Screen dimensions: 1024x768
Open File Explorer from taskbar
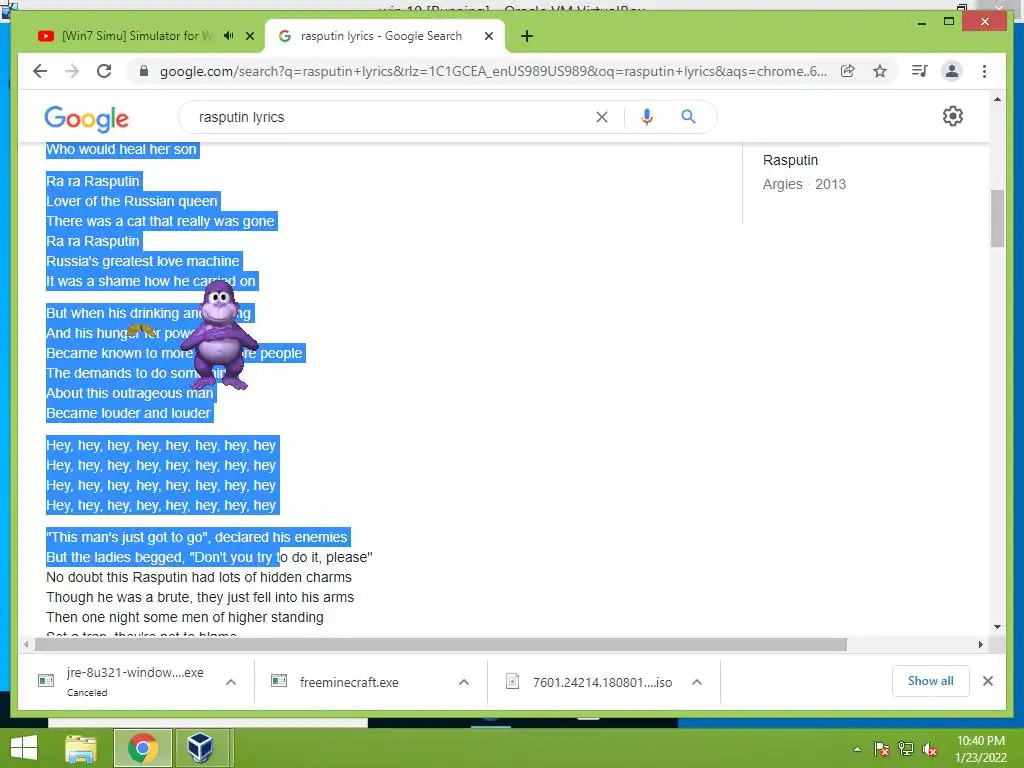point(81,748)
